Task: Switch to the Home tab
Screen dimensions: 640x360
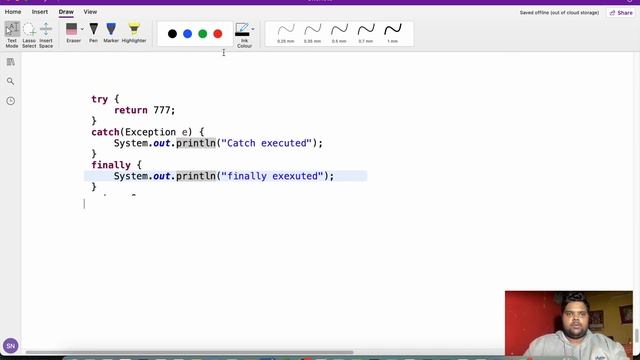Action: point(13,12)
